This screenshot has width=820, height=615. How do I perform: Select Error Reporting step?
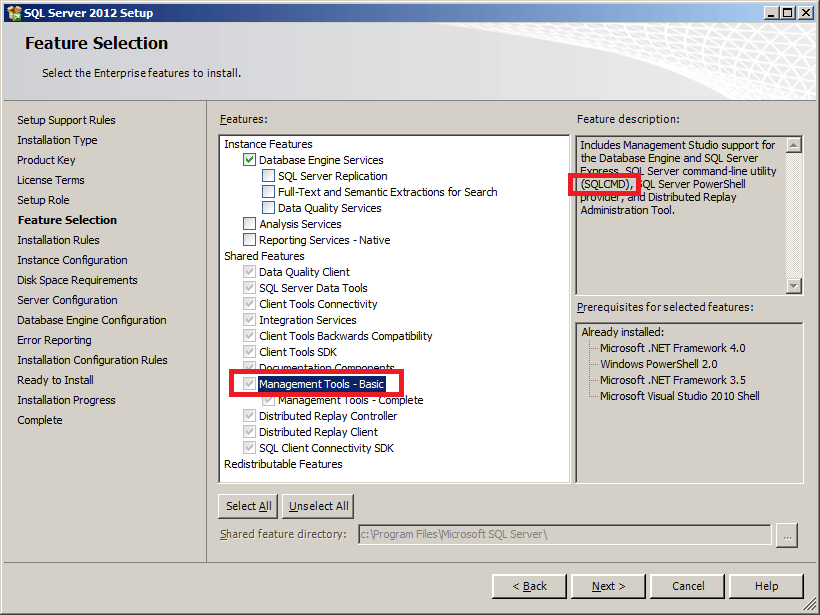pyautogui.click(x=54, y=340)
